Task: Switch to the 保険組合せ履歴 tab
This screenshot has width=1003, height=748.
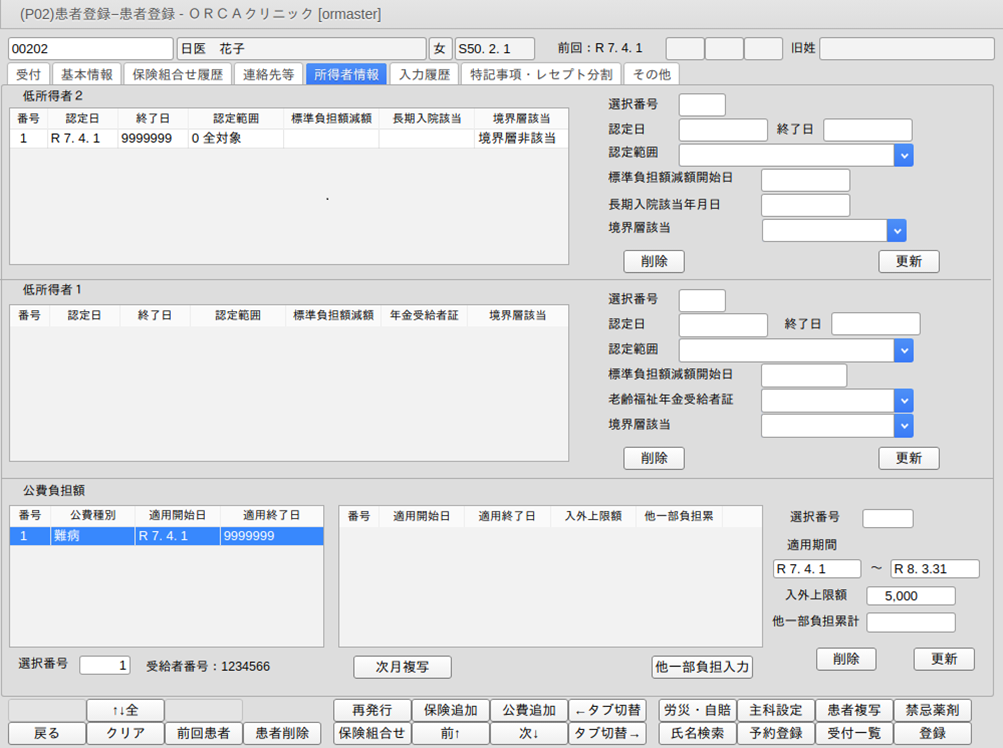Action: 178,74
